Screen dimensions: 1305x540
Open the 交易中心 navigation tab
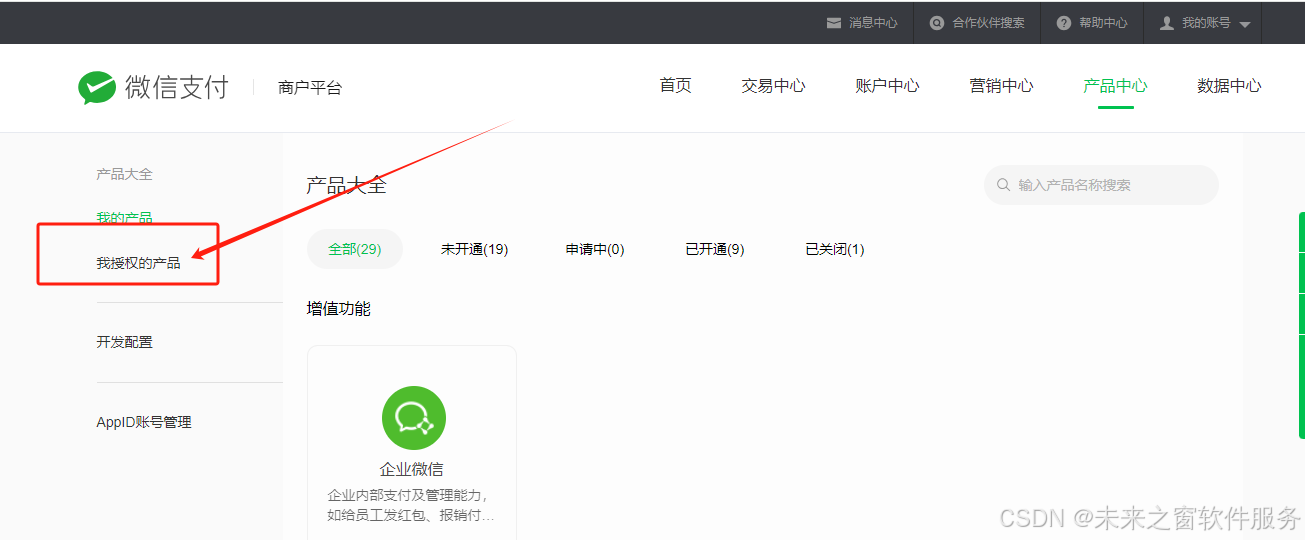(x=773, y=86)
